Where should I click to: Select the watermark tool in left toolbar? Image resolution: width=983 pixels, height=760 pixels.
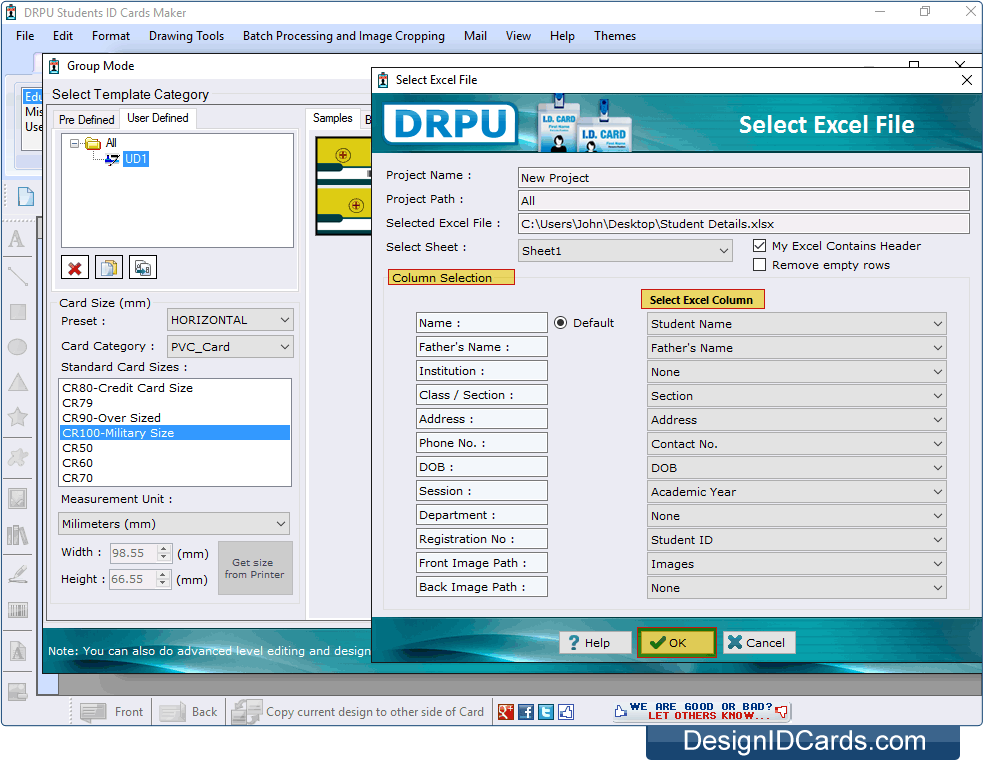coord(17,652)
